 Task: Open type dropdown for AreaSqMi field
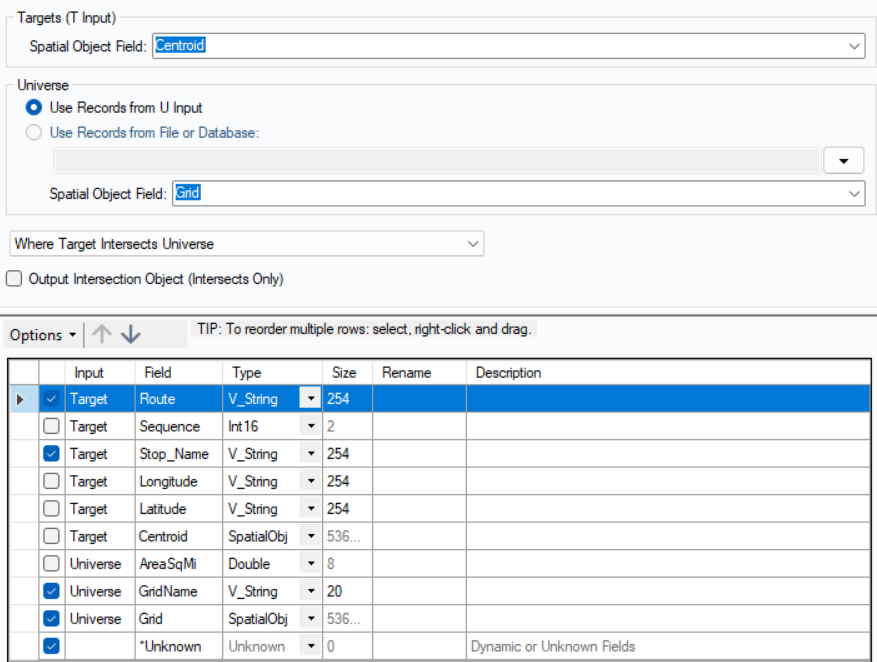pyautogui.click(x=310, y=563)
